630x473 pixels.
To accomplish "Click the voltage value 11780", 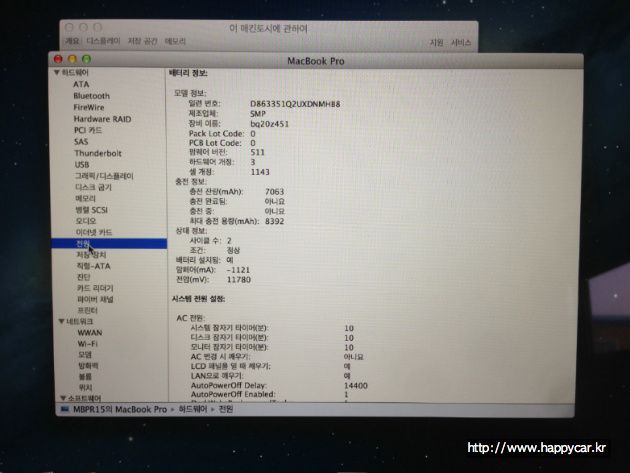I will tap(239, 280).
